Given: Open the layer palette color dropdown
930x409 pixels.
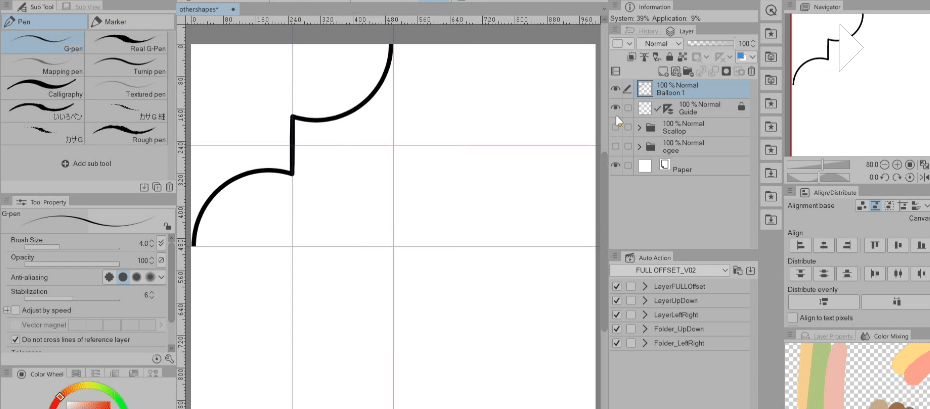Looking at the screenshot, I should coord(622,43).
